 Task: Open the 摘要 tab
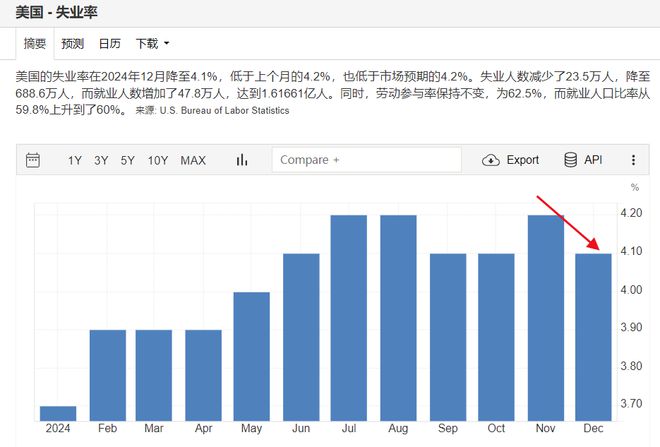coord(35,43)
